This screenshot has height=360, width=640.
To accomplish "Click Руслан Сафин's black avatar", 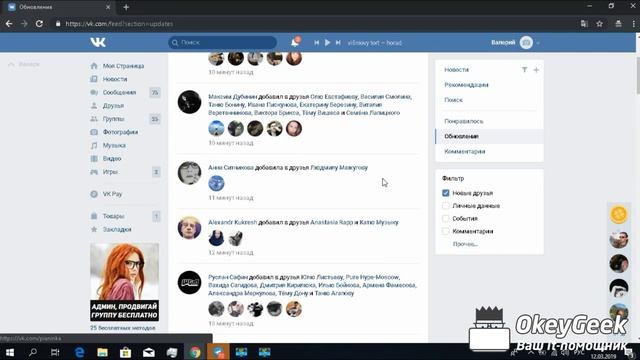I will (x=189, y=282).
